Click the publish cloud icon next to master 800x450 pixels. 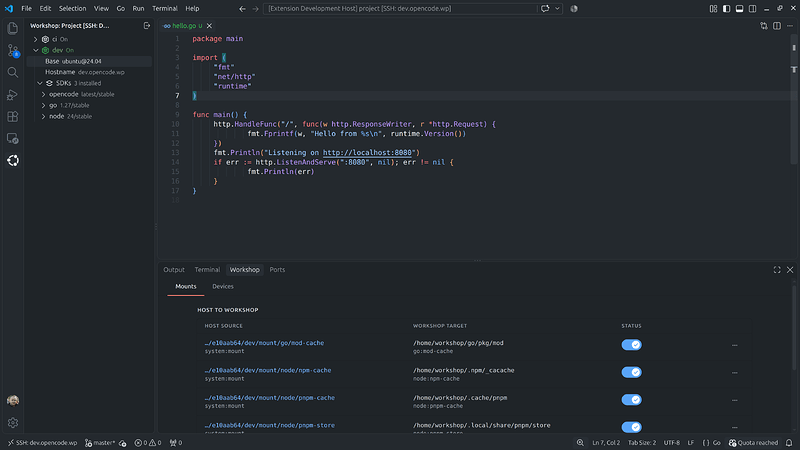[122, 443]
